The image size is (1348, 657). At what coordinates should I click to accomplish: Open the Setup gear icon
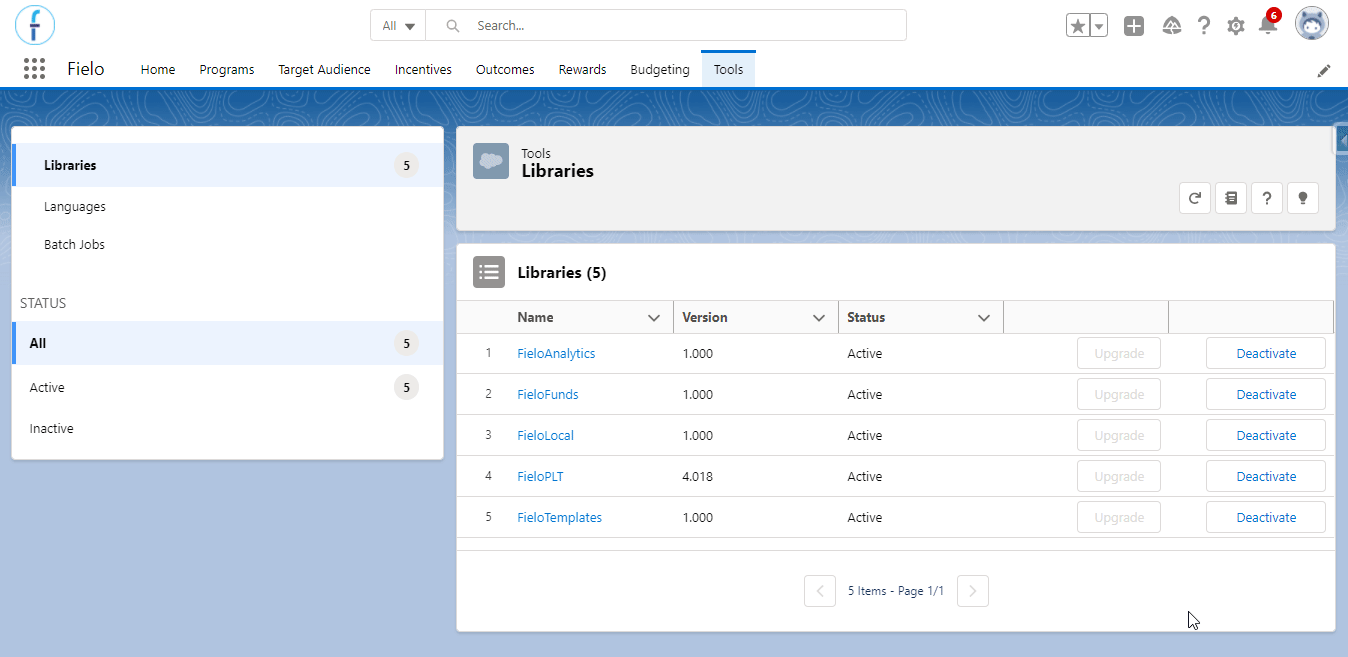(1236, 26)
